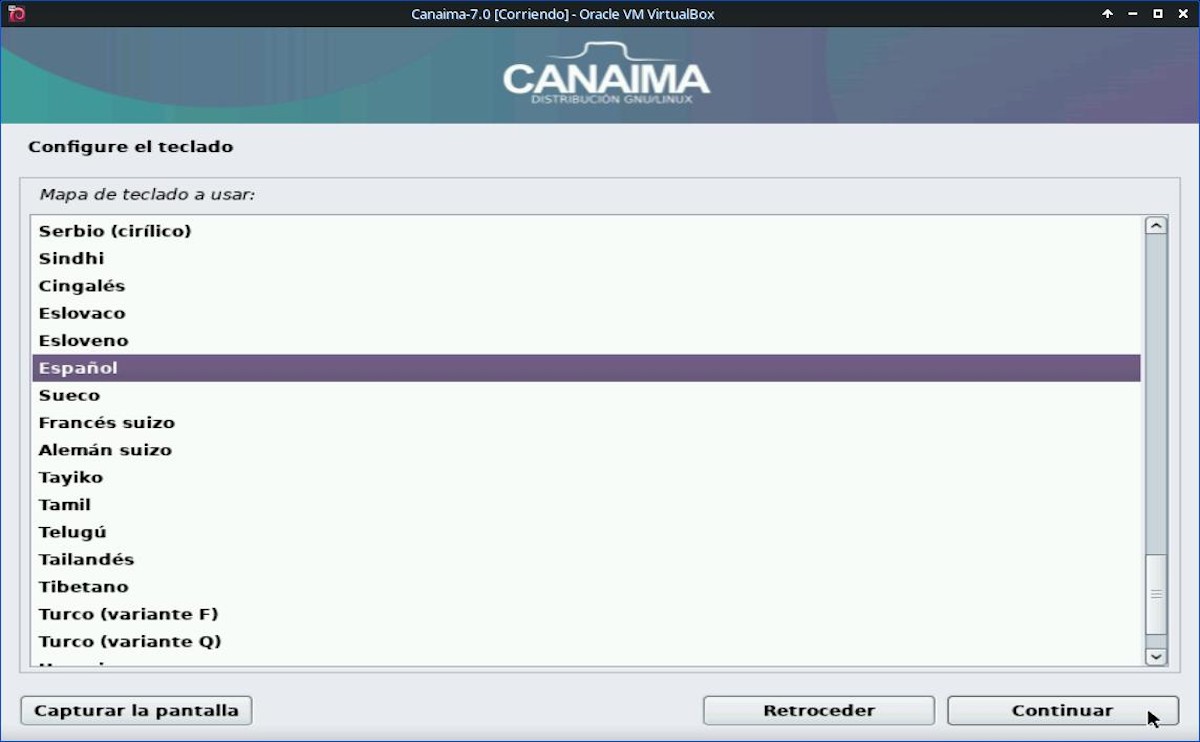Viewport: 1200px width, 742px height.
Task: Click the scrollbar down arrow
Action: [x=1156, y=657]
